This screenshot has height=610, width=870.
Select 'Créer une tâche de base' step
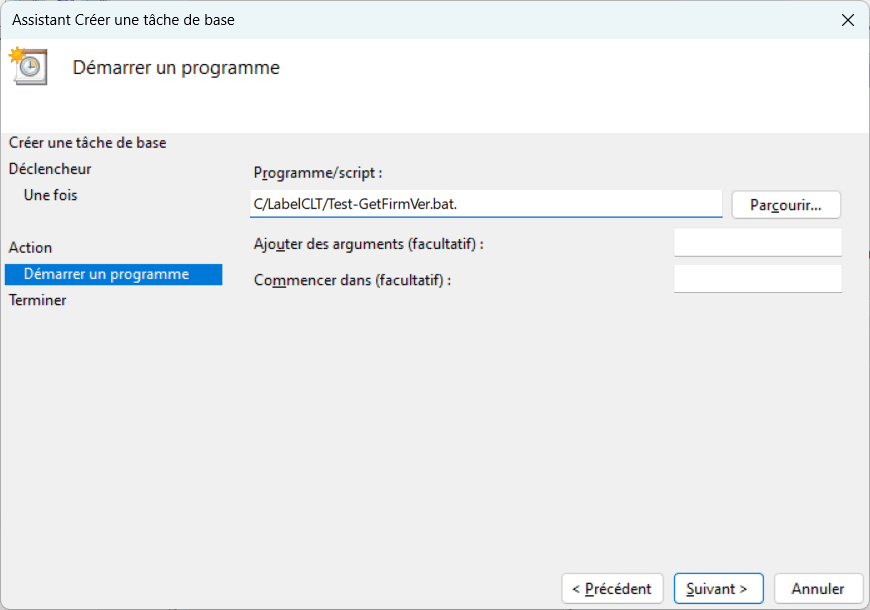tap(88, 143)
